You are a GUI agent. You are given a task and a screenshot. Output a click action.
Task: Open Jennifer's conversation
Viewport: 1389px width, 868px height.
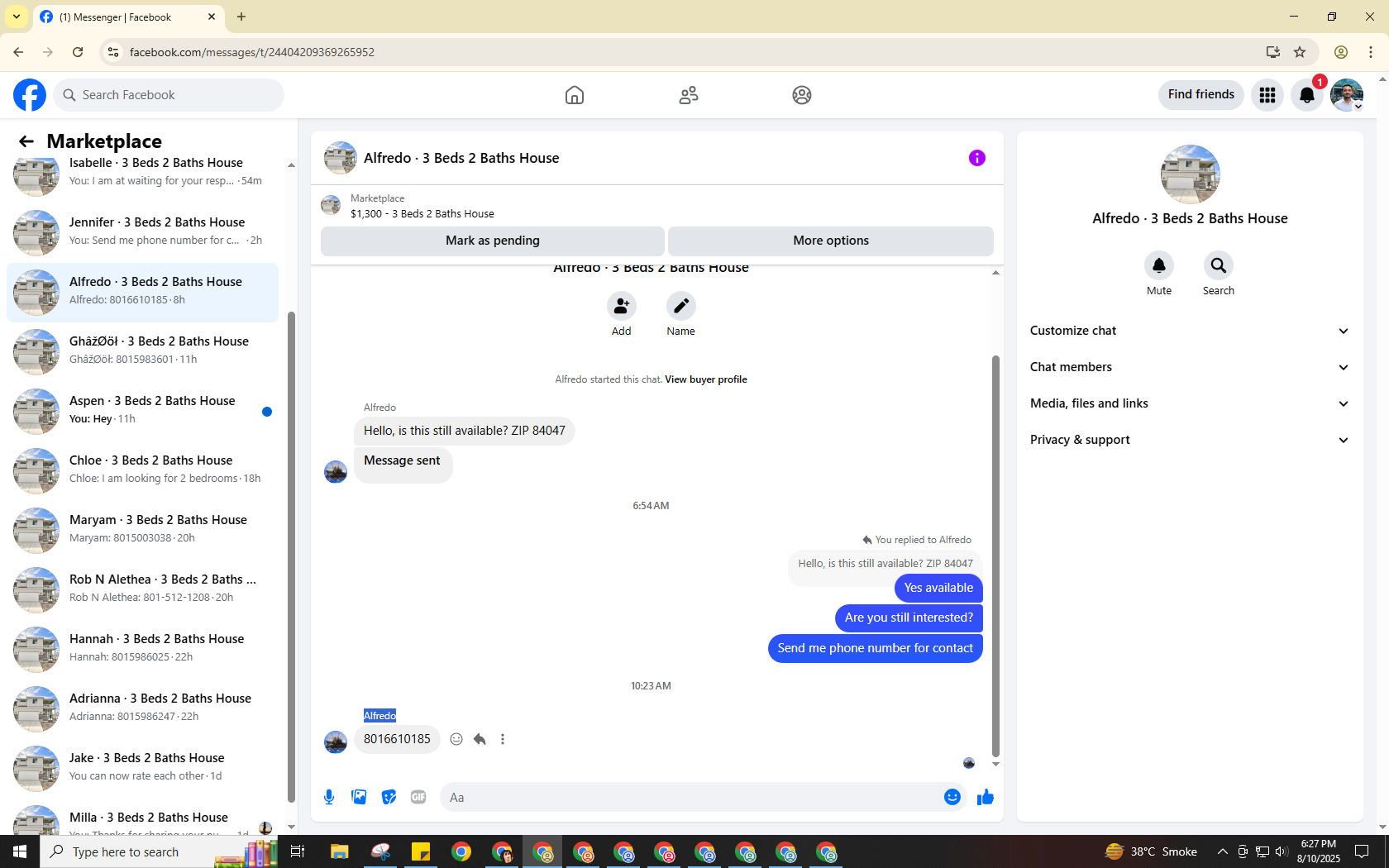[x=142, y=231]
